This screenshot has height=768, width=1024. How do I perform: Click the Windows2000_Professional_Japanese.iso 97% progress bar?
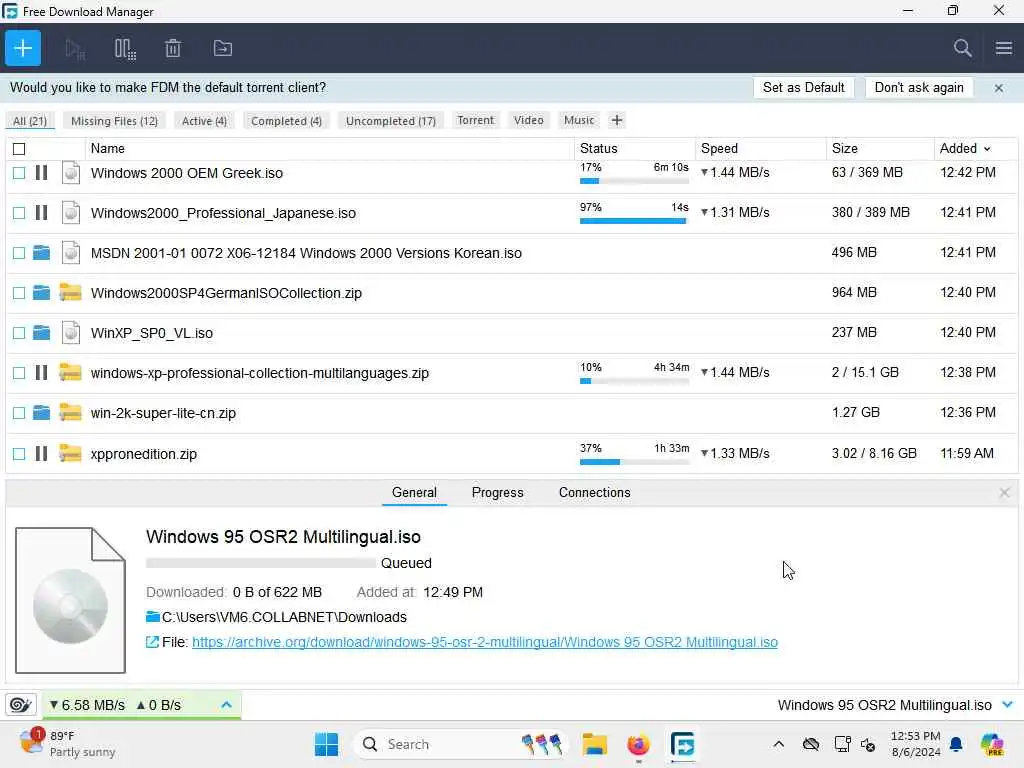pyautogui.click(x=633, y=221)
